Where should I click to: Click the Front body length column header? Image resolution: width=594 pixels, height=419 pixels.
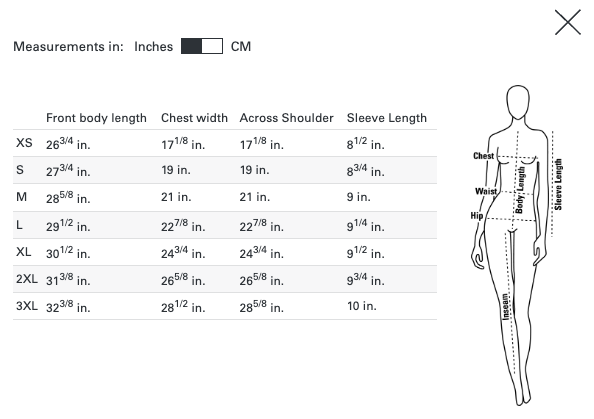point(96,118)
